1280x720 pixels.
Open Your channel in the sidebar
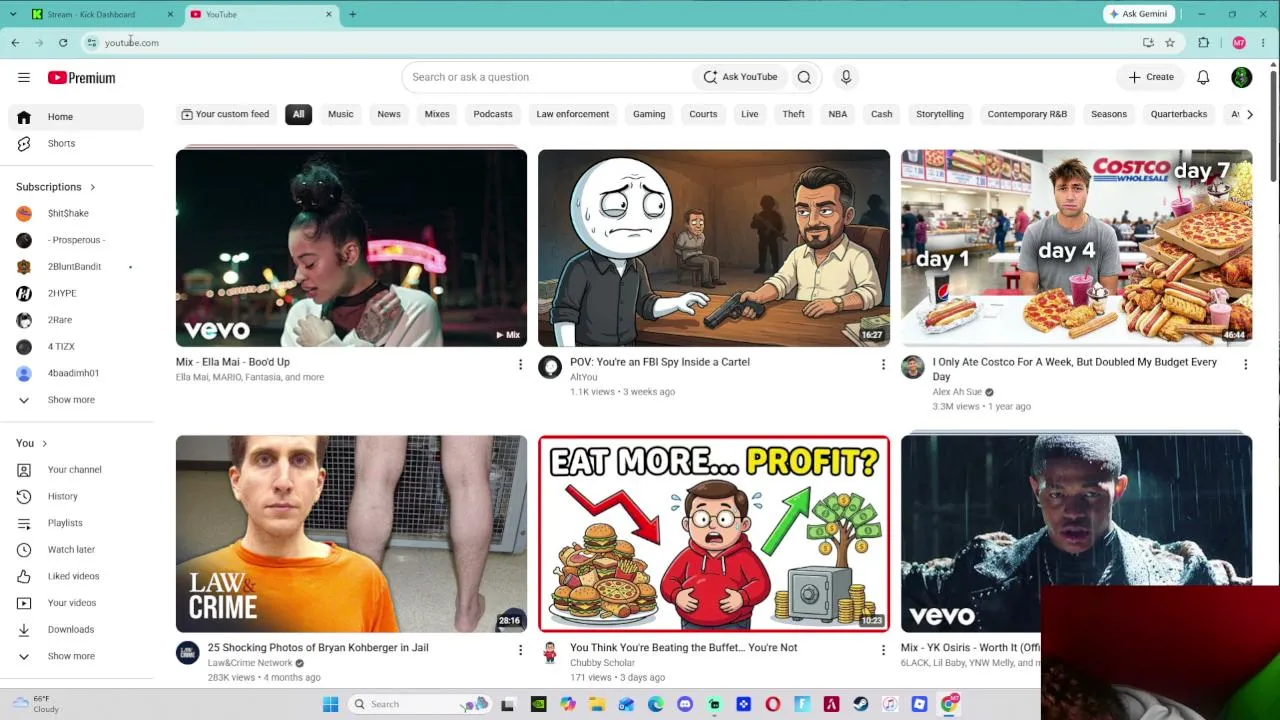(76, 470)
